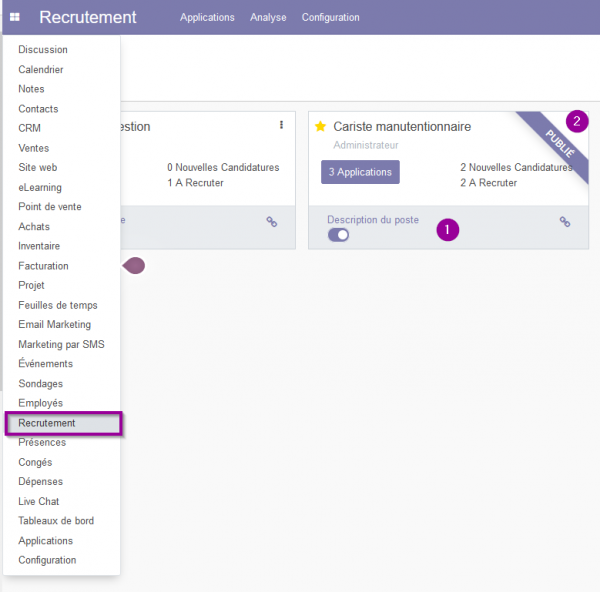Select Tableaux de bord in apps list

tap(56, 521)
